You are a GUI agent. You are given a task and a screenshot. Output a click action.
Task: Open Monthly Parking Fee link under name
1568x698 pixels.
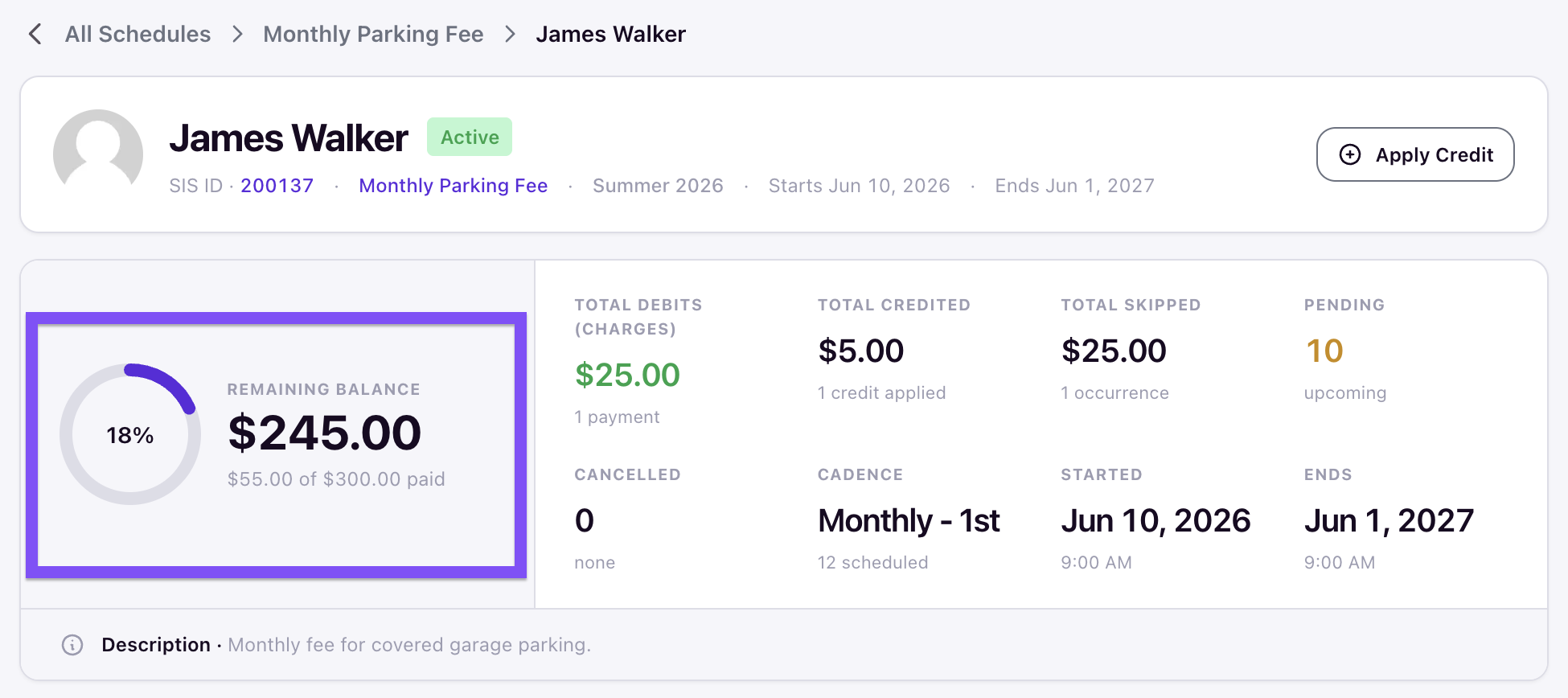coord(453,186)
